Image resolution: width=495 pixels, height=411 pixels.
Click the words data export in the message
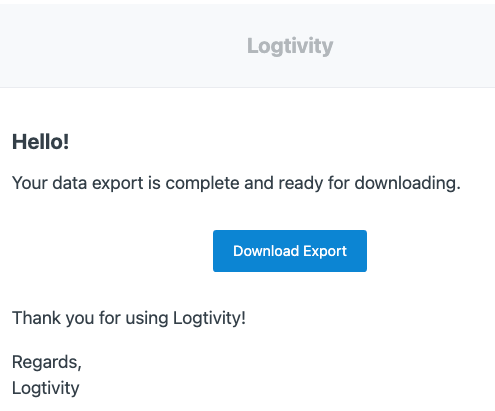[98, 183]
